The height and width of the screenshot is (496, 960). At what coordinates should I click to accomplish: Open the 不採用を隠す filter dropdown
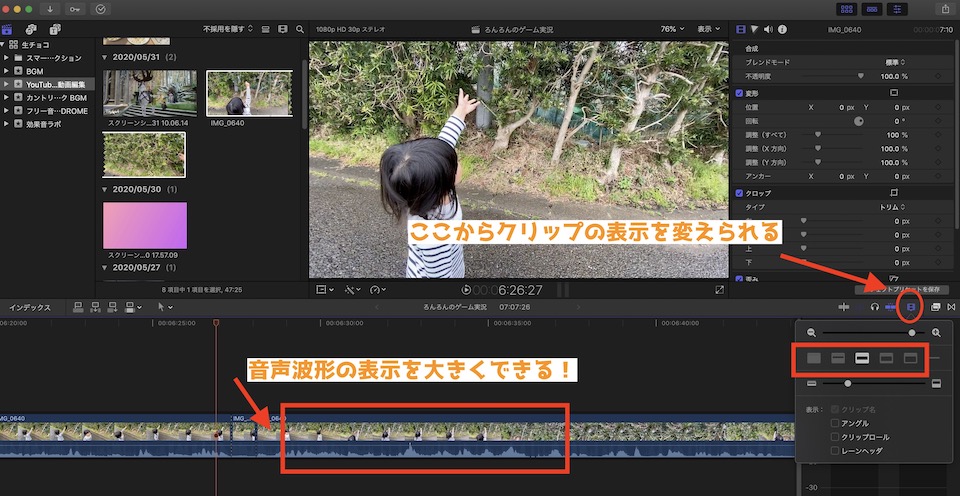click(228, 29)
